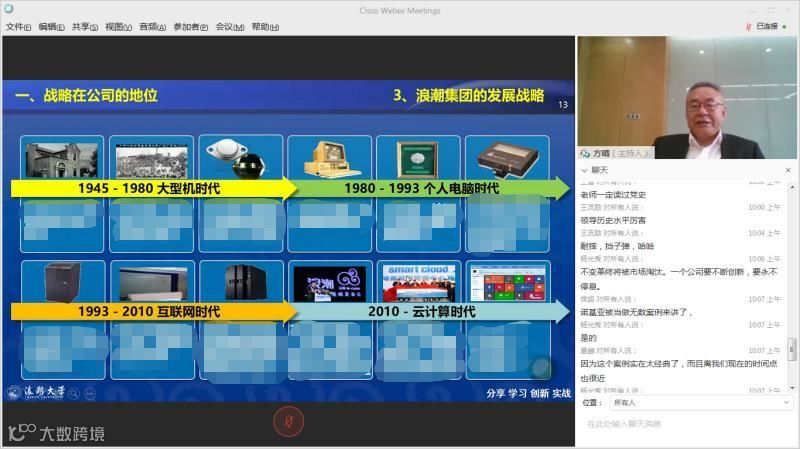
Task: Click the crowd photo thumbnail on slide
Action: pos(152,161)
